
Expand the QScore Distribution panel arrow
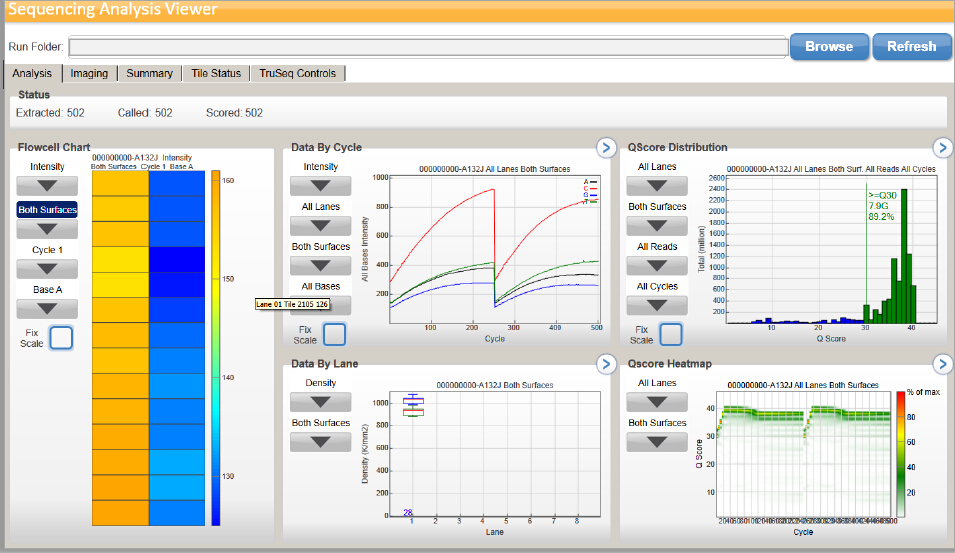tap(941, 148)
